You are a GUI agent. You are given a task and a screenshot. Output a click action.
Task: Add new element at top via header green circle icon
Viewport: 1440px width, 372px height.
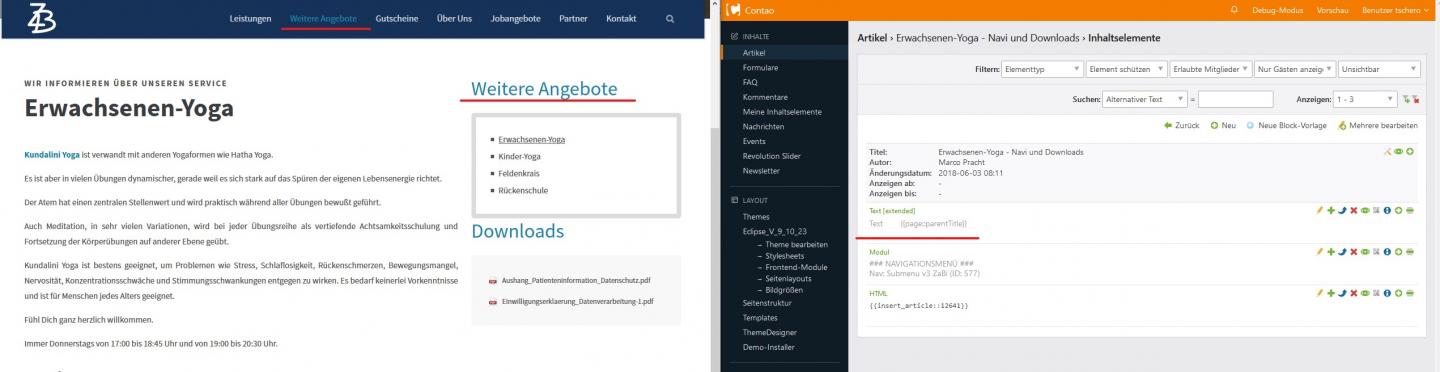1410,151
